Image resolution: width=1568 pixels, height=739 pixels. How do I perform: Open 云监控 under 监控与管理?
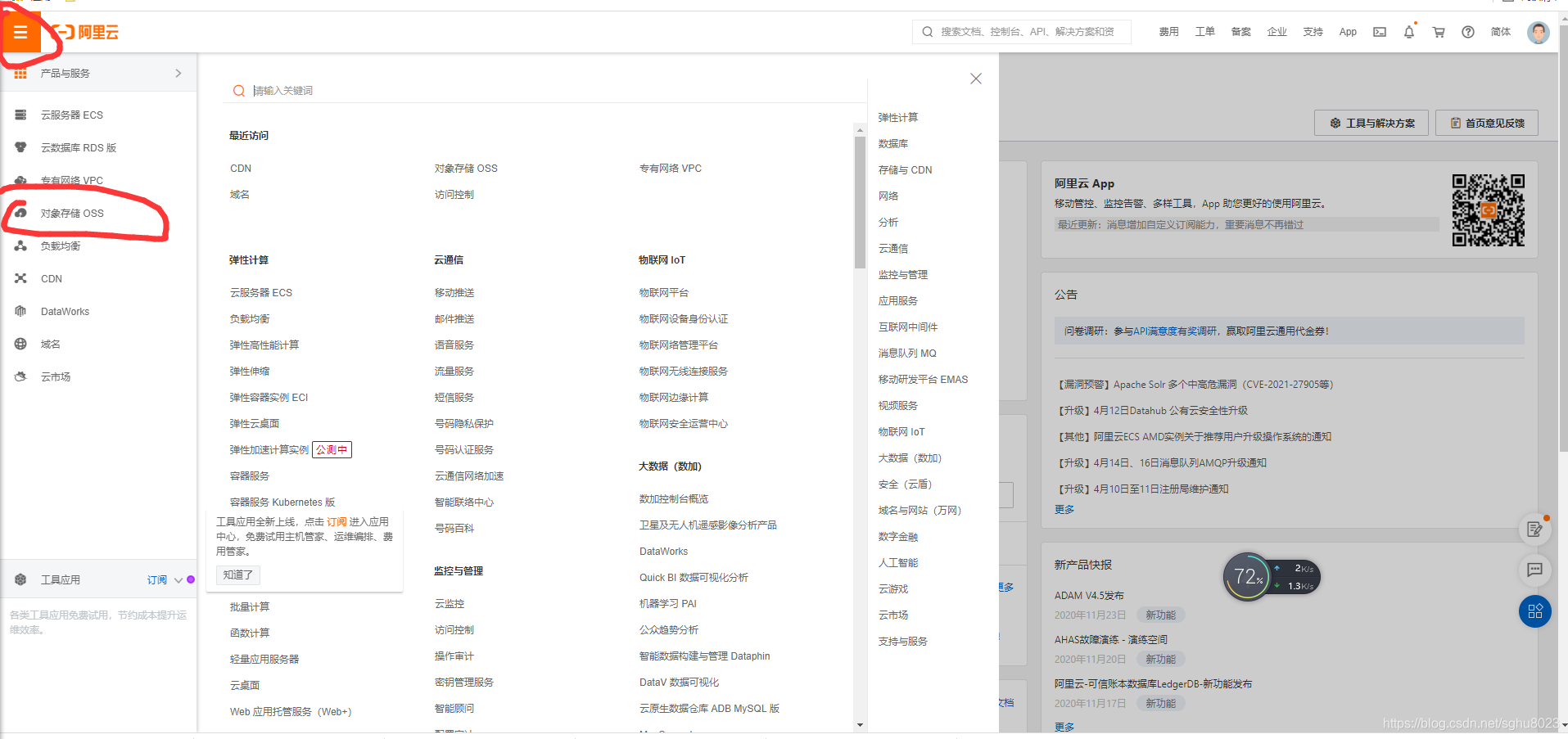tap(450, 604)
